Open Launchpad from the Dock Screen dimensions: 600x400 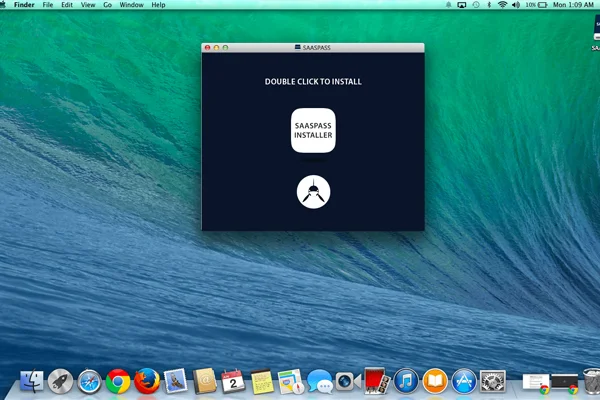60,381
